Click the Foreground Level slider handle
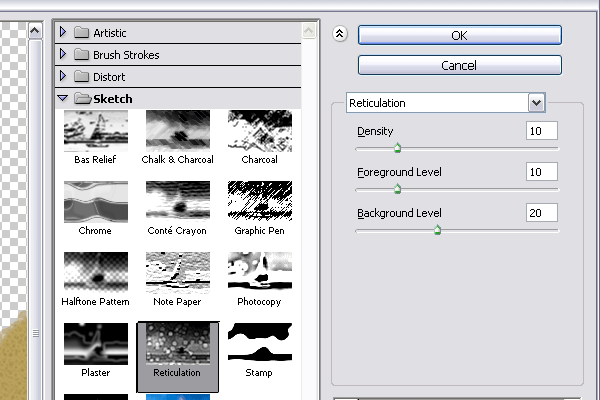This screenshot has height=400, width=600. [398, 189]
